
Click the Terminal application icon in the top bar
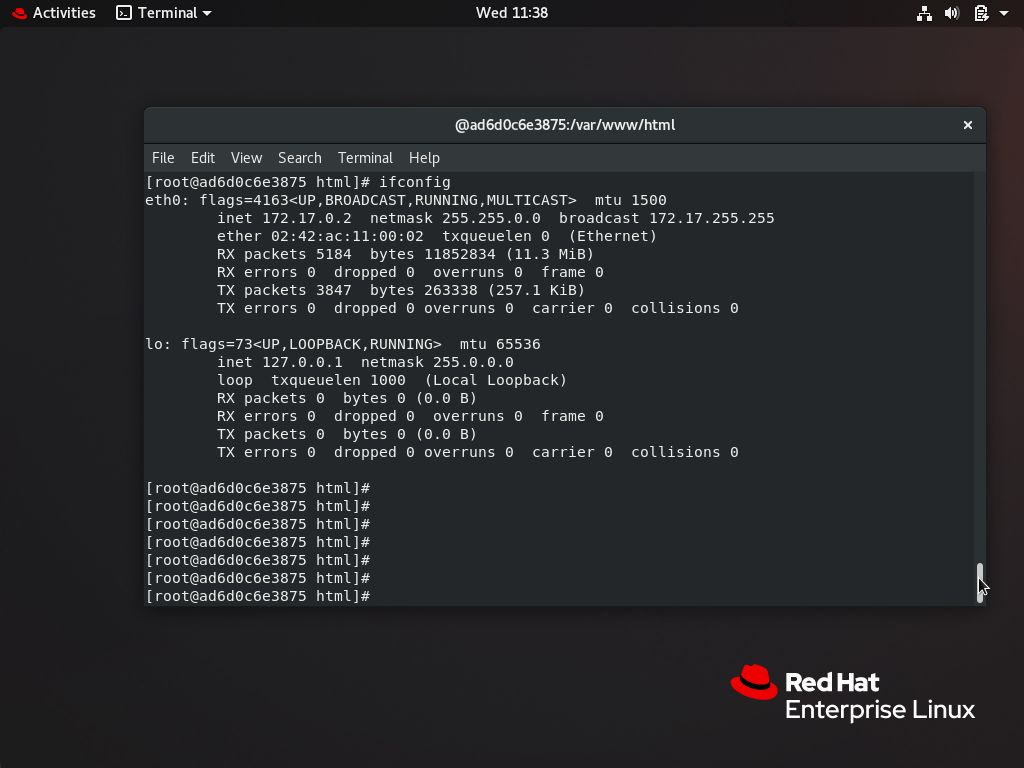tap(125, 13)
